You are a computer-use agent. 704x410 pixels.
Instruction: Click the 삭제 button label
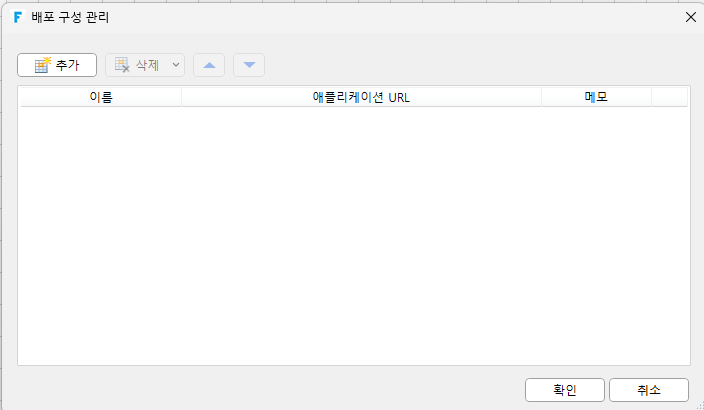[147, 65]
